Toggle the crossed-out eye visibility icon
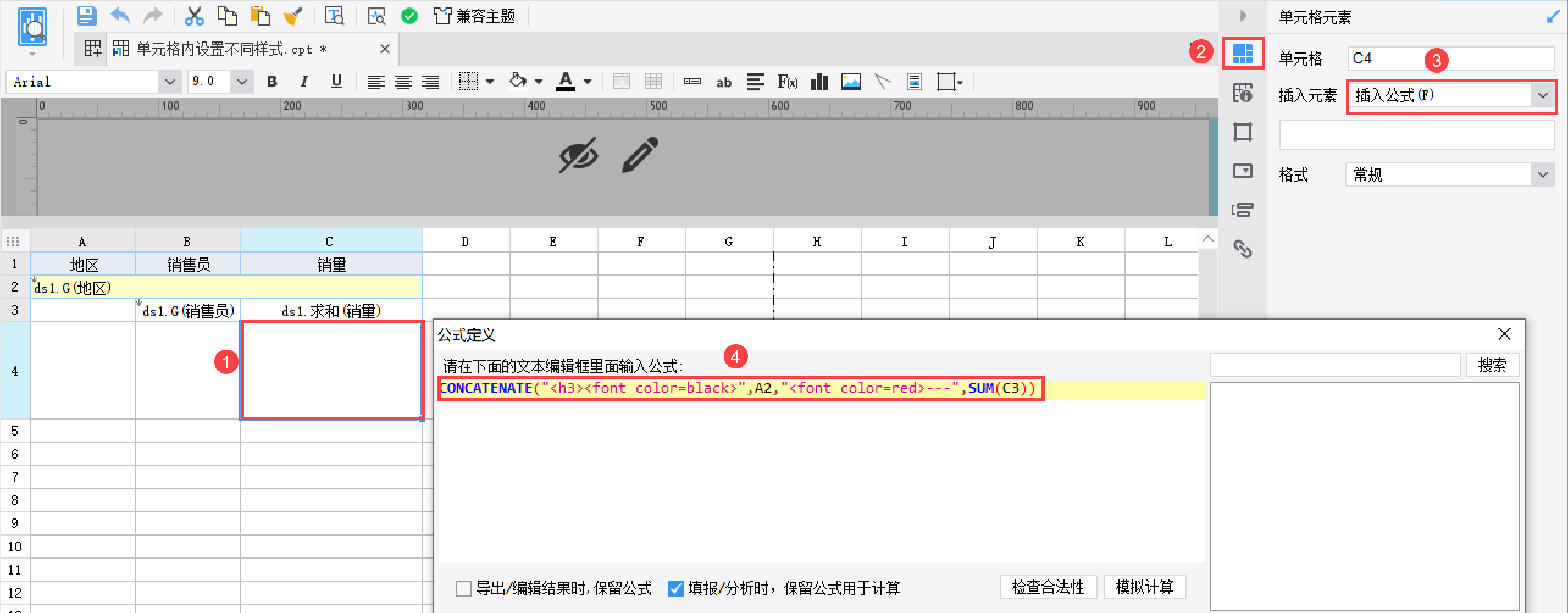The height and width of the screenshot is (613, 1568). tap(578, 156)
